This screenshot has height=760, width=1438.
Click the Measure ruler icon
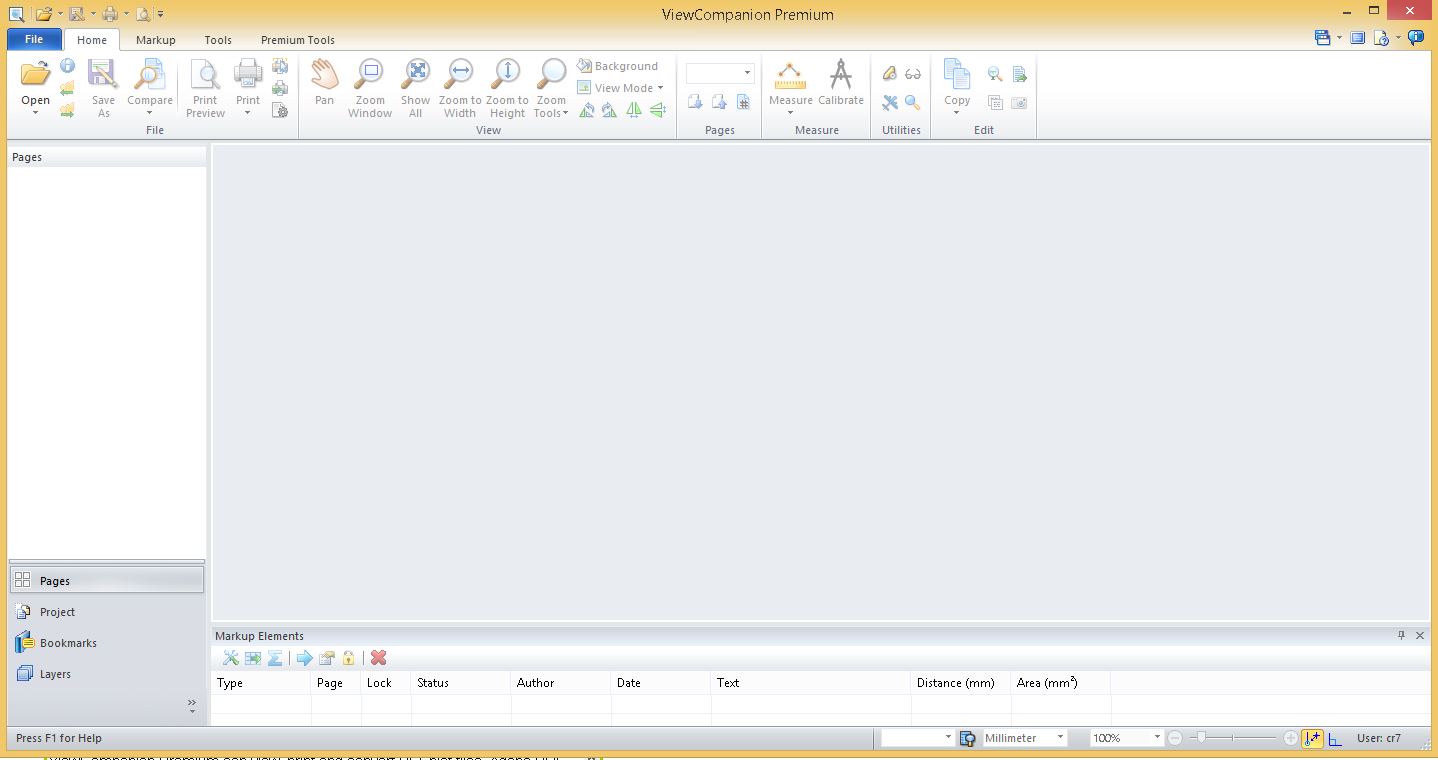[790, 74]
